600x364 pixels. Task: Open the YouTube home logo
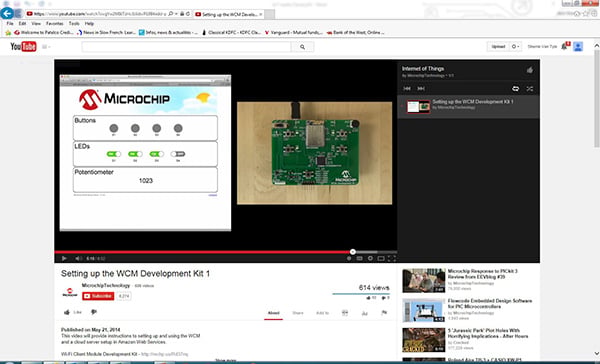click(x=23, y=47)
